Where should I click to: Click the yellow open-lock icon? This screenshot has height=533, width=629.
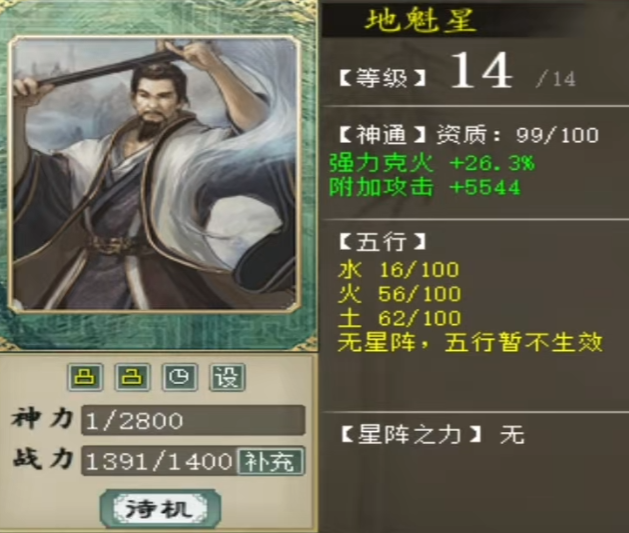pyautogui.click(x=132, y=377)
